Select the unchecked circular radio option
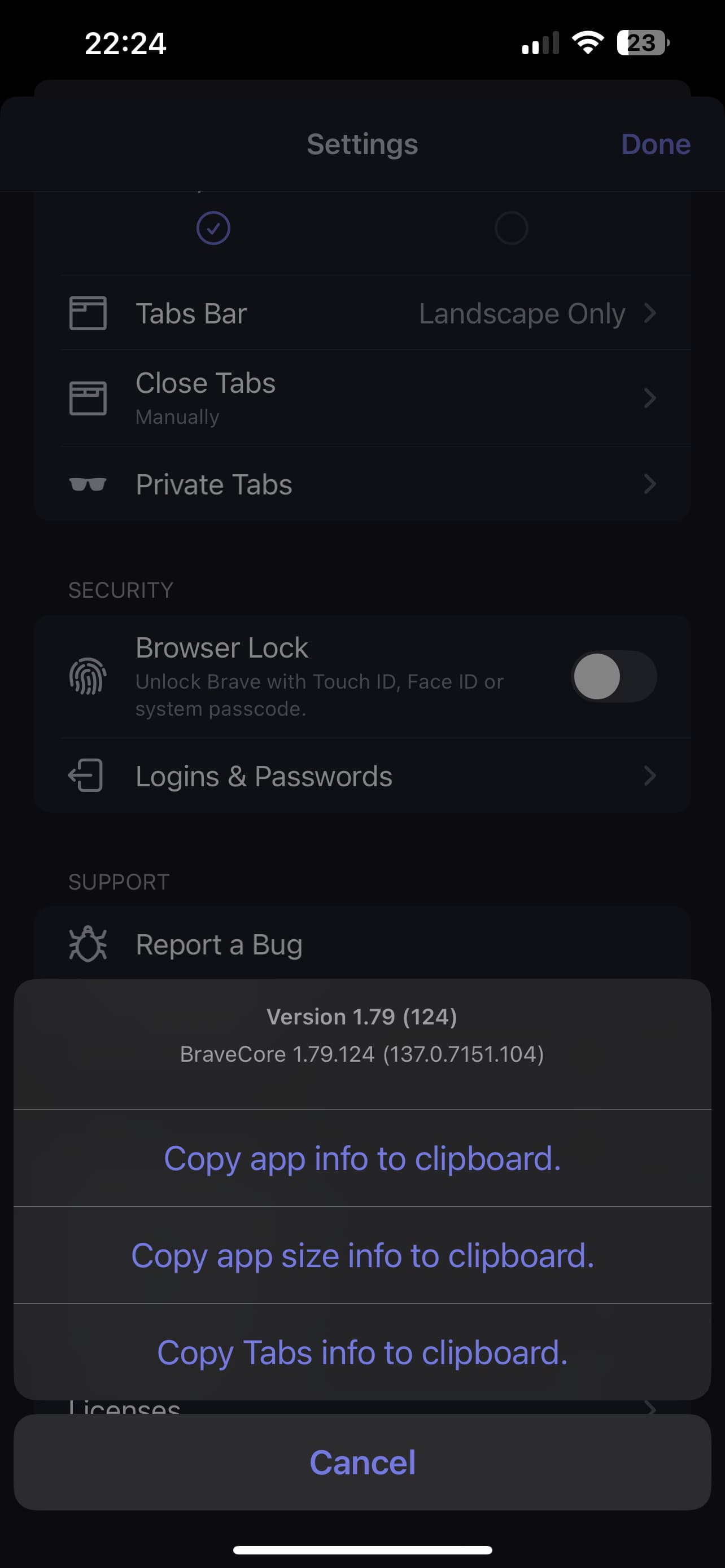 pyautogui.click(x=511, y=228)
